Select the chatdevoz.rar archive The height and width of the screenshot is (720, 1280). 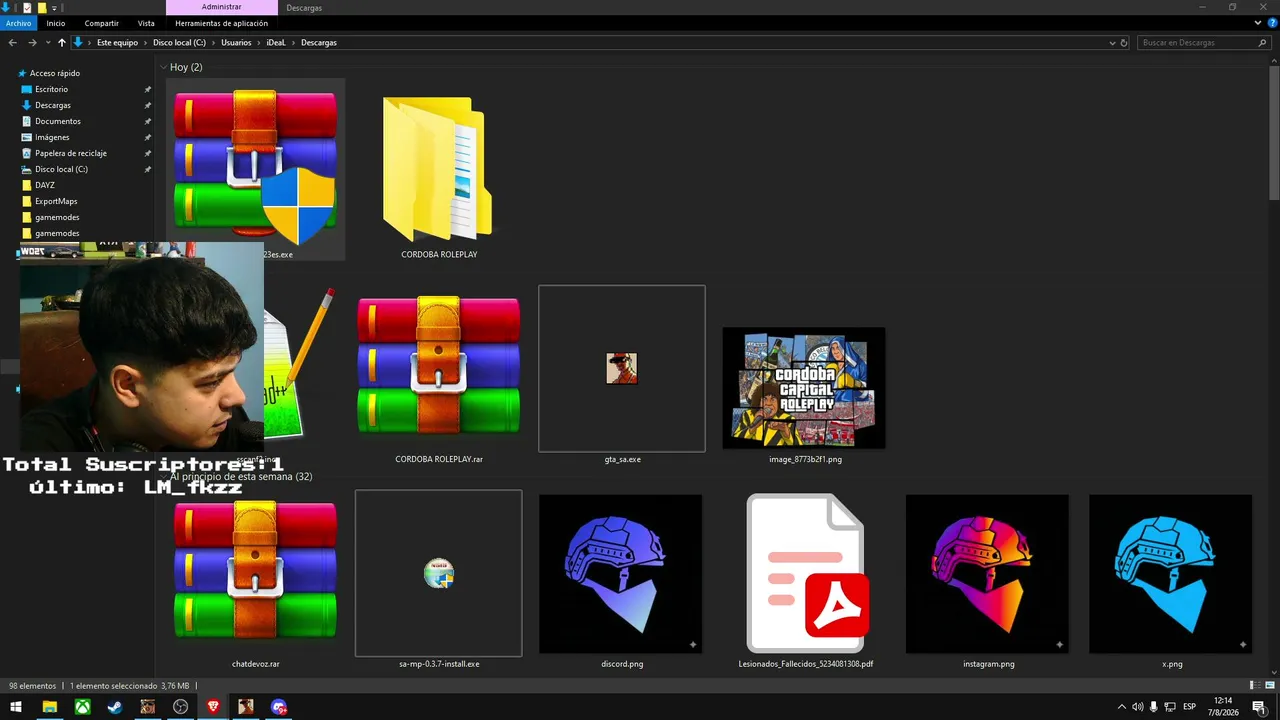(x=255, y=581)
